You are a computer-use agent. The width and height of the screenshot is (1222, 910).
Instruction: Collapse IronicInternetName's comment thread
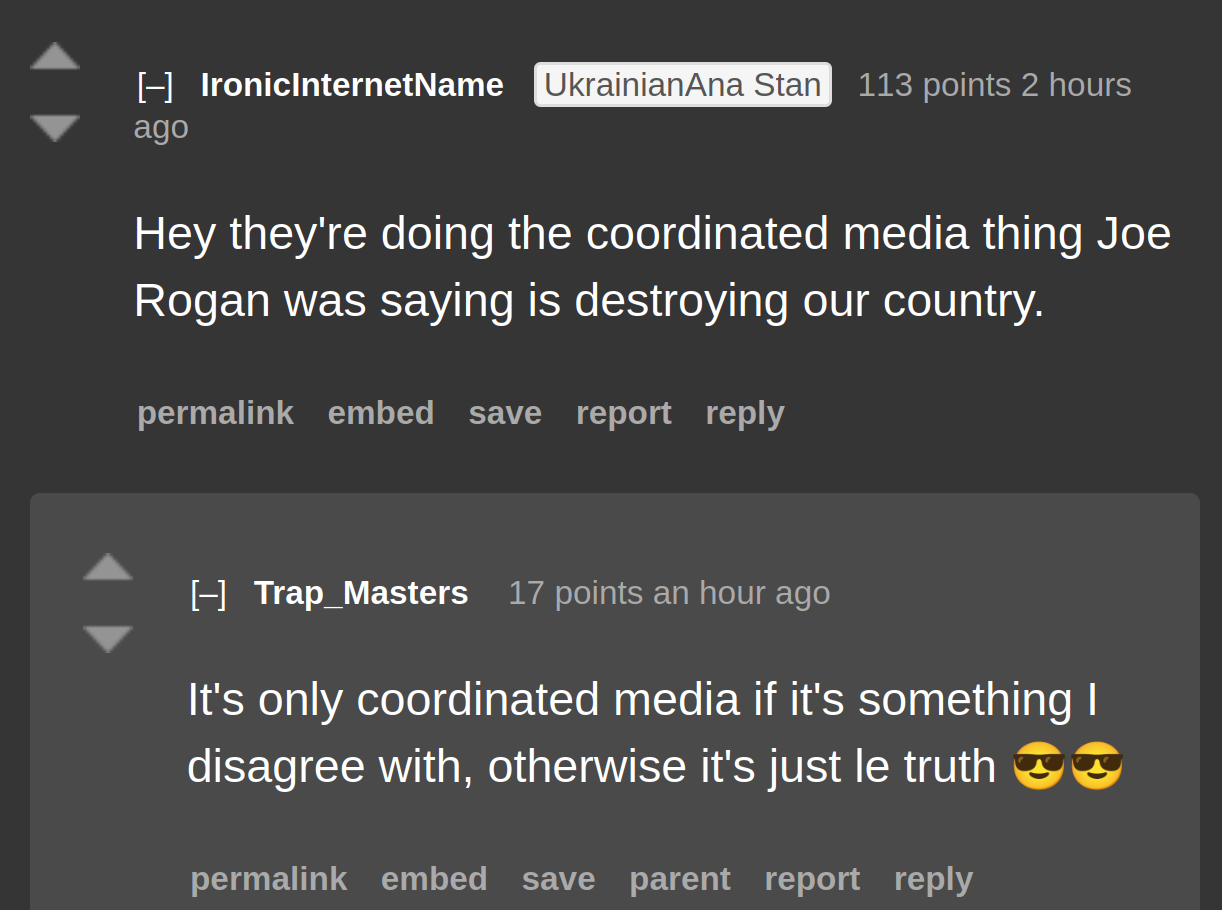pos(155,85)
